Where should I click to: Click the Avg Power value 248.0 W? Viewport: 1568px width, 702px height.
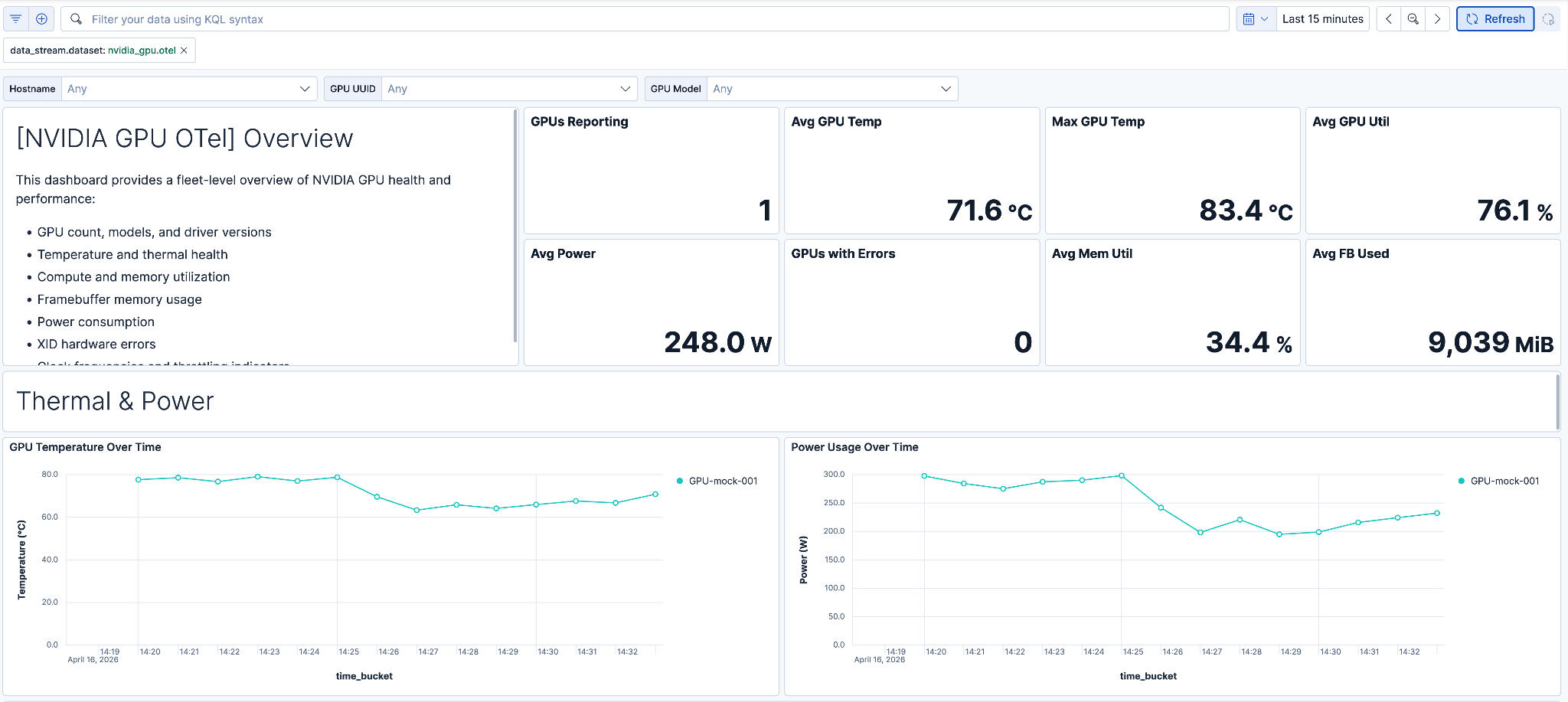(x=717, y=342)
